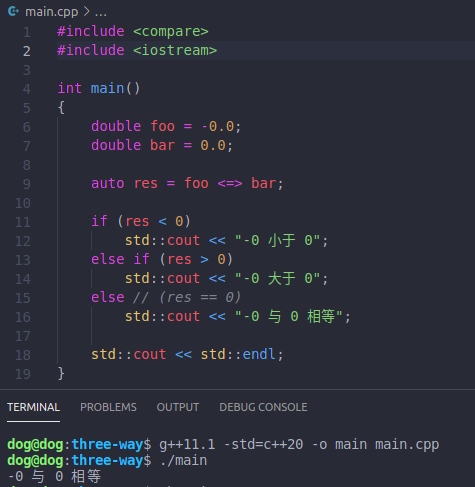
Task: Click line number 2 in gutter
Action: click(27, 51)
